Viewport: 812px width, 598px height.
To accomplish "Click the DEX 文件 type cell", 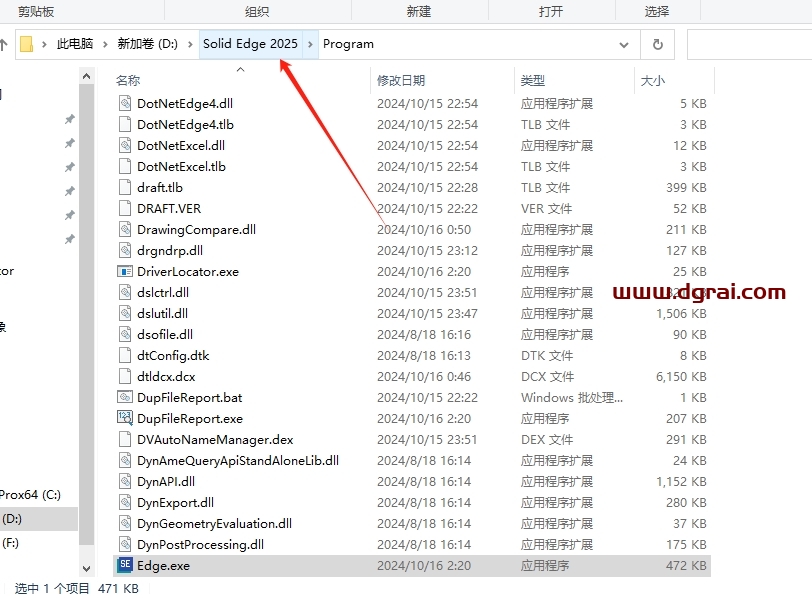I will pos(547,440).
